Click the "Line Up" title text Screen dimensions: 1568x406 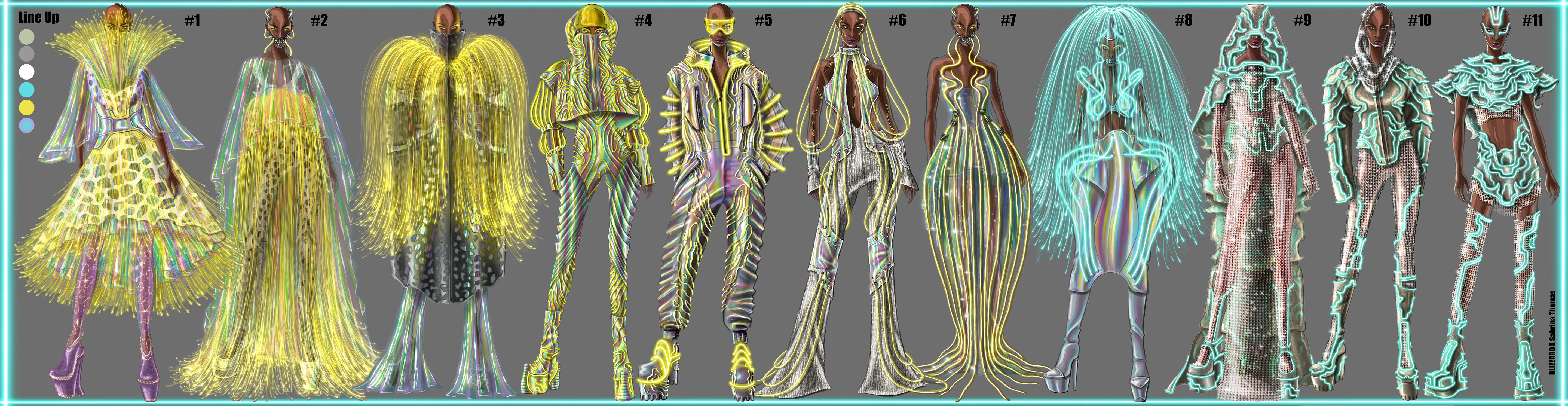tap(39, 17)
